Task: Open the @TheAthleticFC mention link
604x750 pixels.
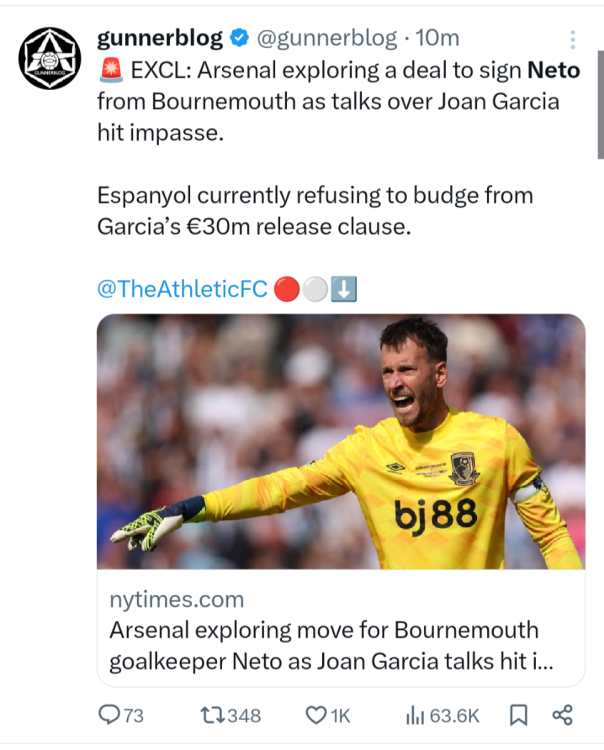Action: tap(182, 289)
